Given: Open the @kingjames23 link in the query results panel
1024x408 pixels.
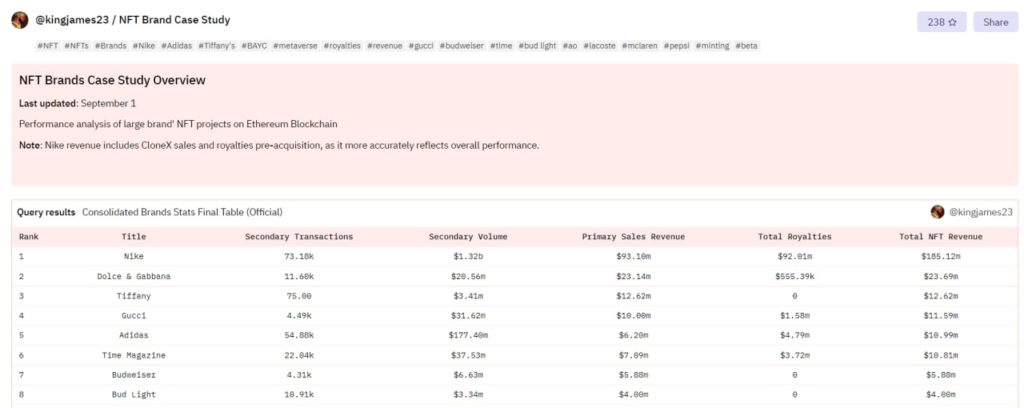Looking at the screenshot, I should [980, 212].
